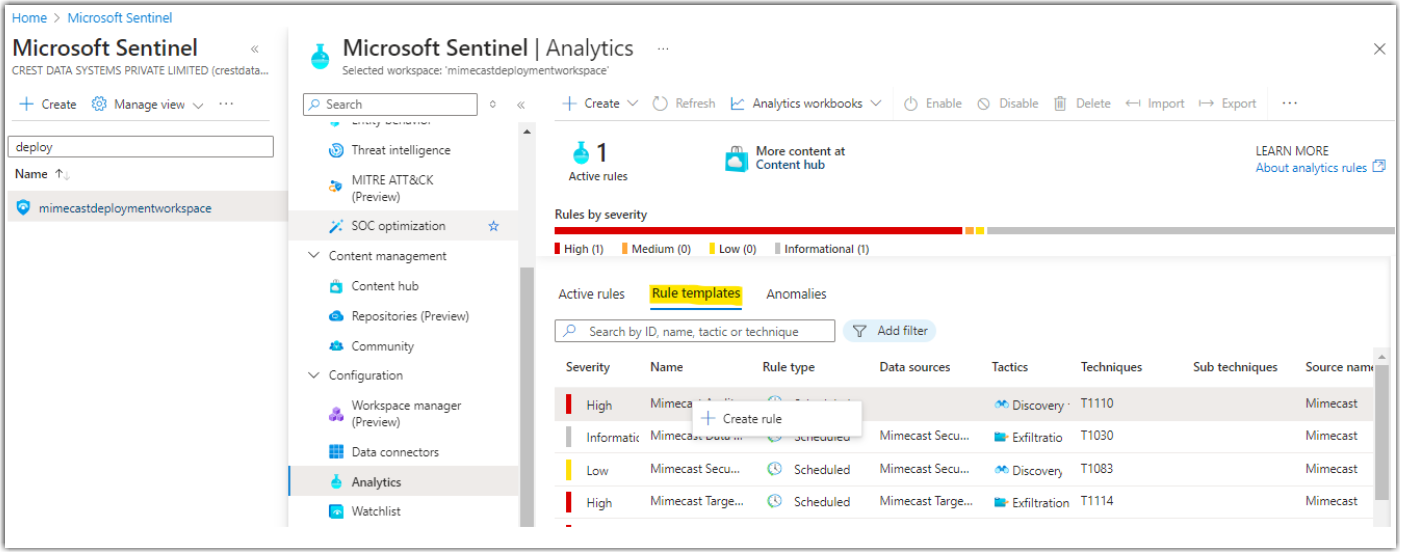
Task: Click the Medium severity orange legend swatch
Action: pyautogui.click(x=625, y=249)
